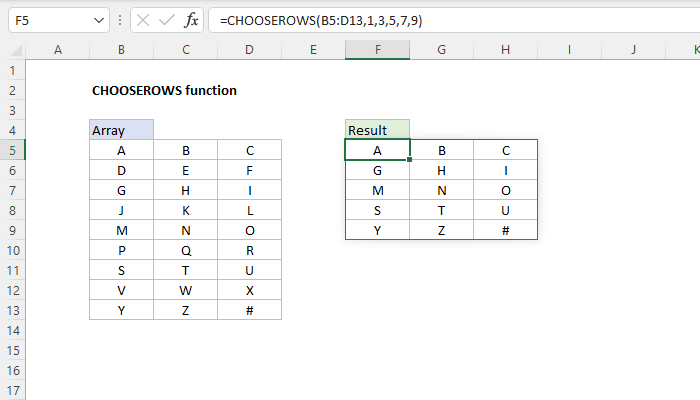The image size is (700, 400).
Task: Click the fill handle on cell F5
Action: [x=409, y=159]
